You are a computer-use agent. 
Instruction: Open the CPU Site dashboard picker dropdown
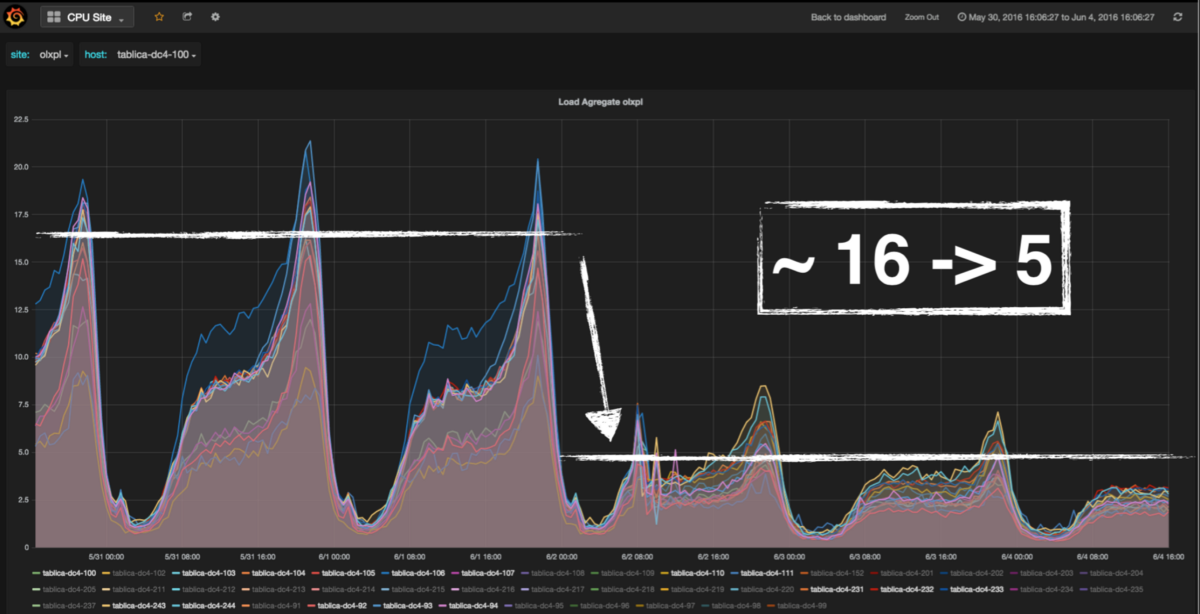tap(87, 17)
